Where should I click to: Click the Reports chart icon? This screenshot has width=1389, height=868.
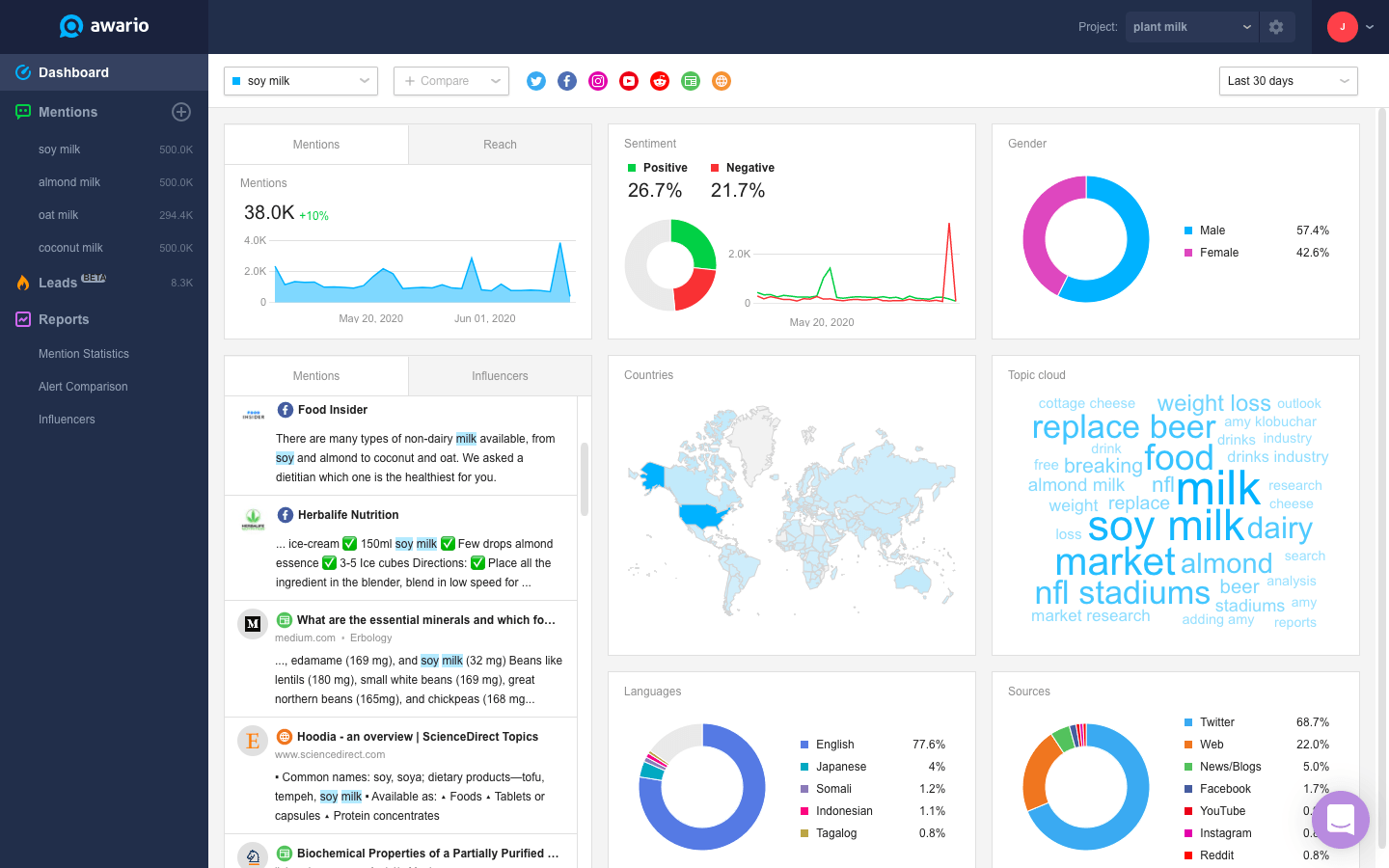[x=23, y=319]
